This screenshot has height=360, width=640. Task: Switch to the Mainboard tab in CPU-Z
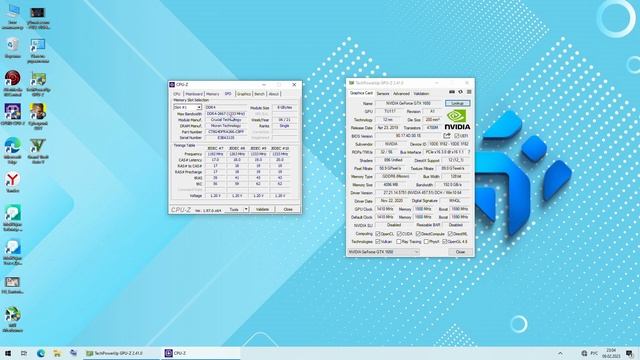point(194,94)
